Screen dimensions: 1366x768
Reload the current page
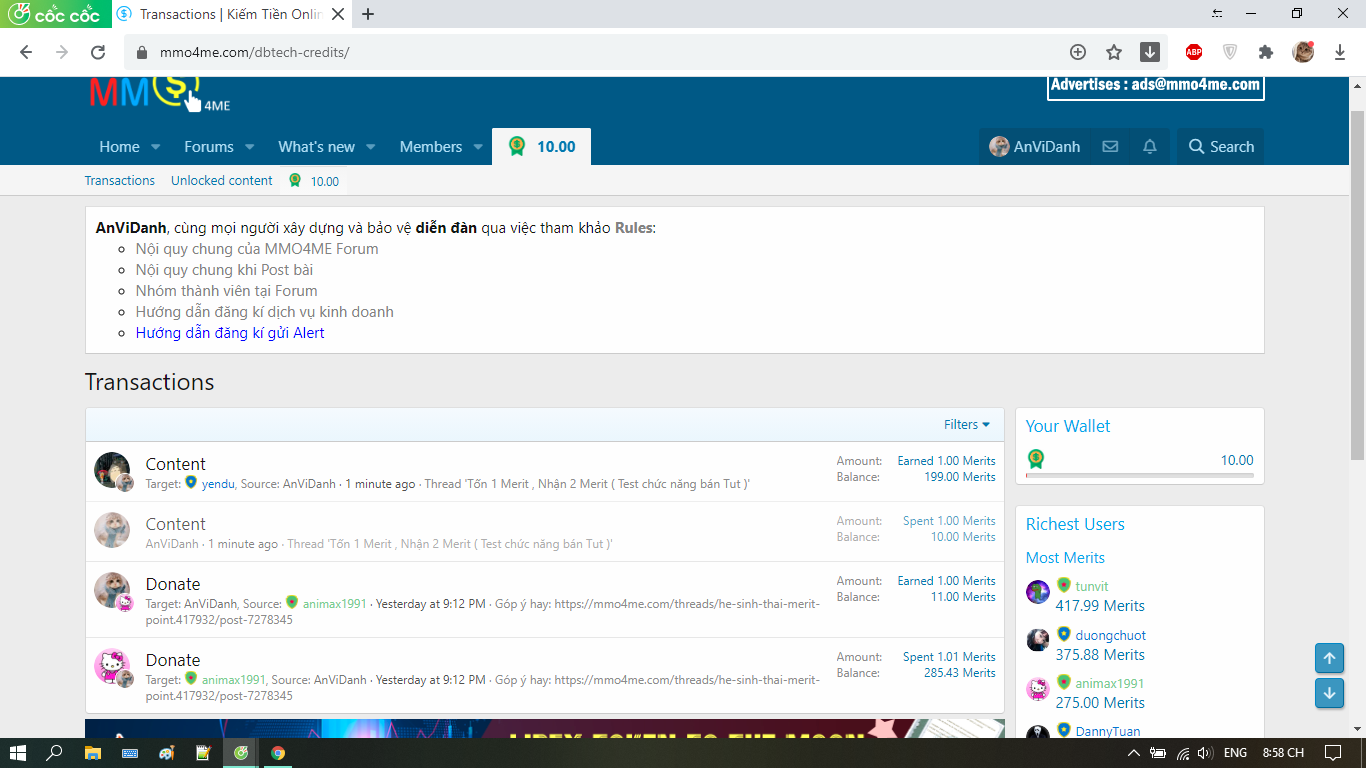point(98,52)
